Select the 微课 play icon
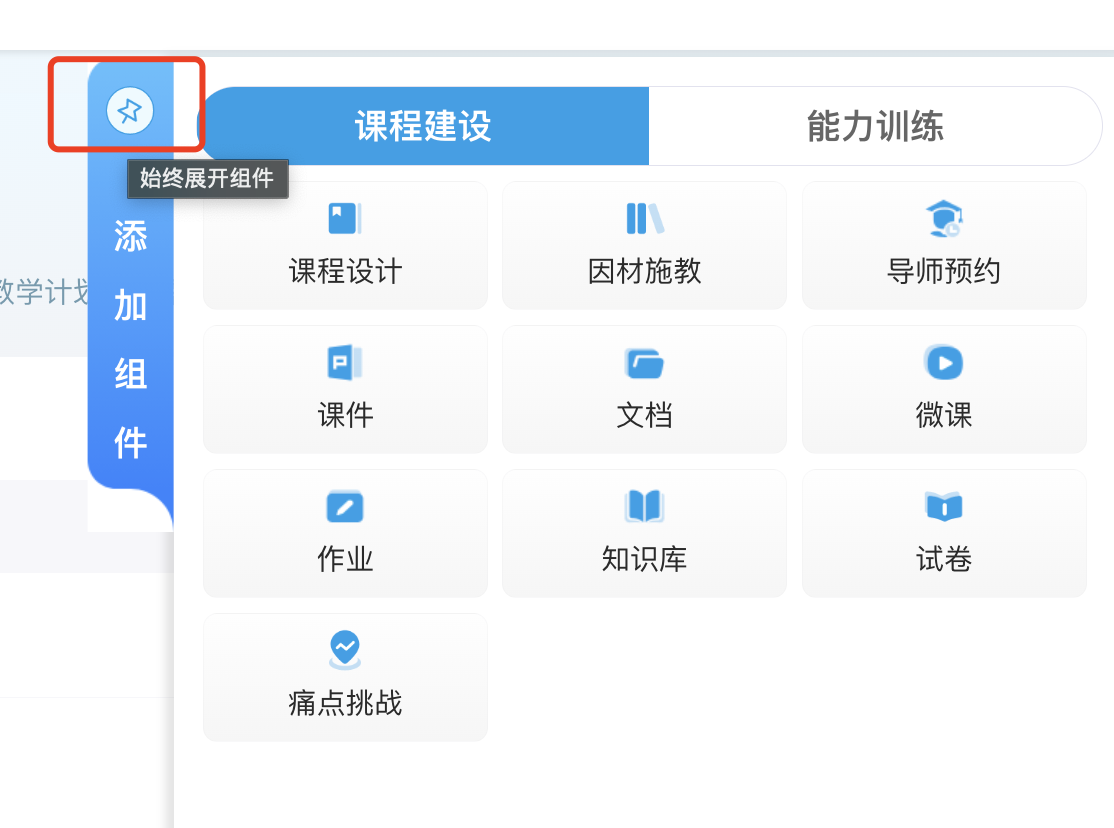 (943, 363)
